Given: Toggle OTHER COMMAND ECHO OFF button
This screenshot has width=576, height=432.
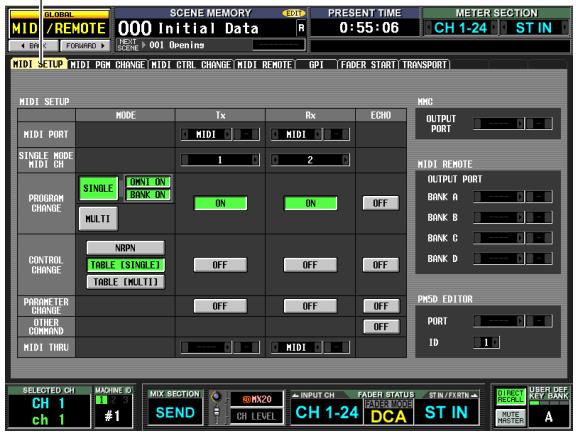Looking at the screenshot, I should click(x=381, y=327).
